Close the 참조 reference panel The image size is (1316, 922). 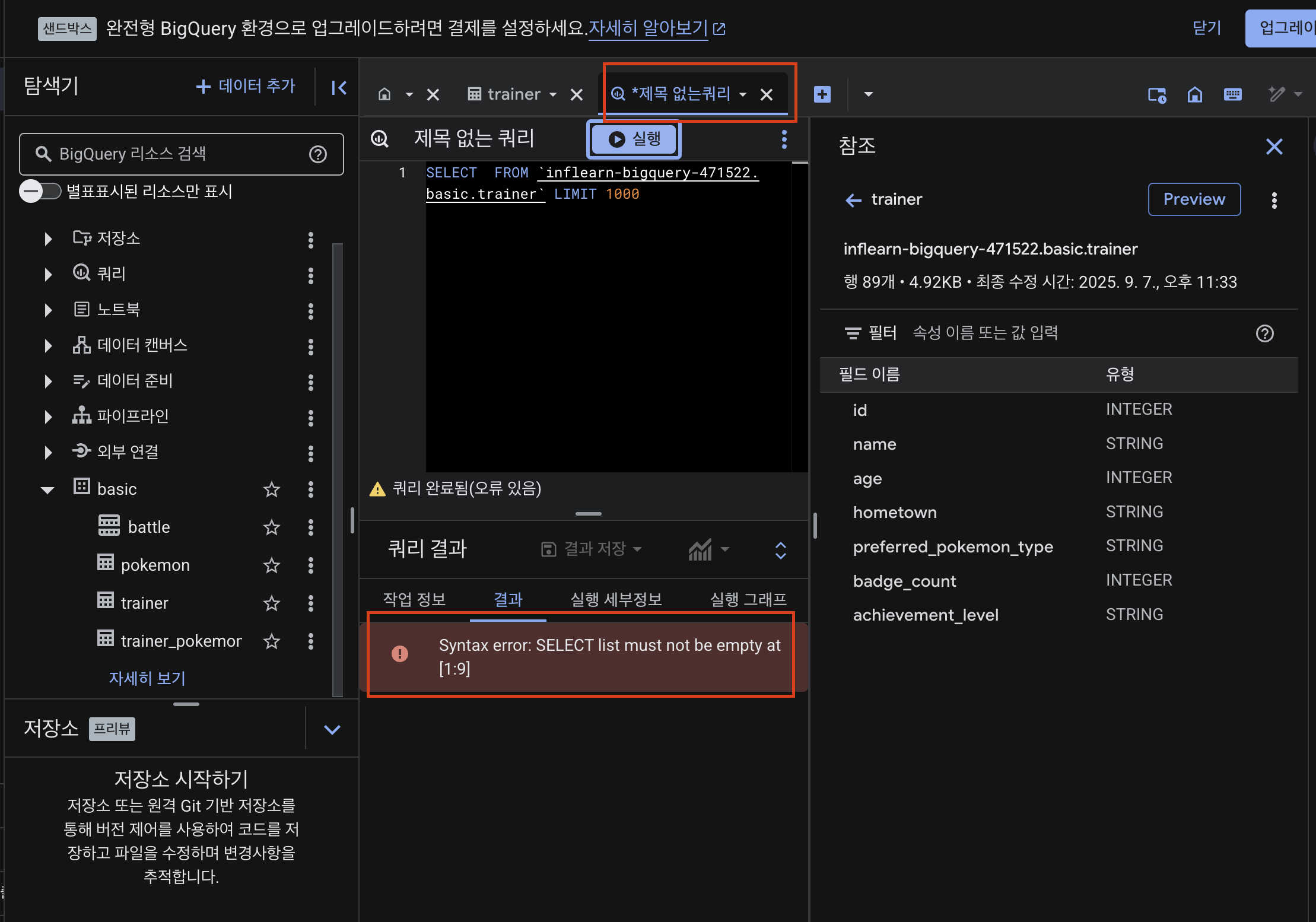pos(1274,147)
